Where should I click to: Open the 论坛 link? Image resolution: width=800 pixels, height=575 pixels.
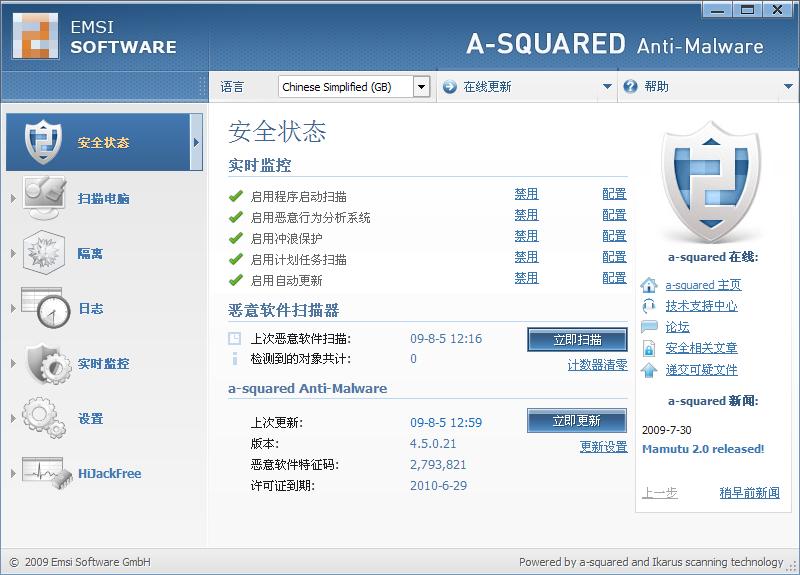[678, 327]
